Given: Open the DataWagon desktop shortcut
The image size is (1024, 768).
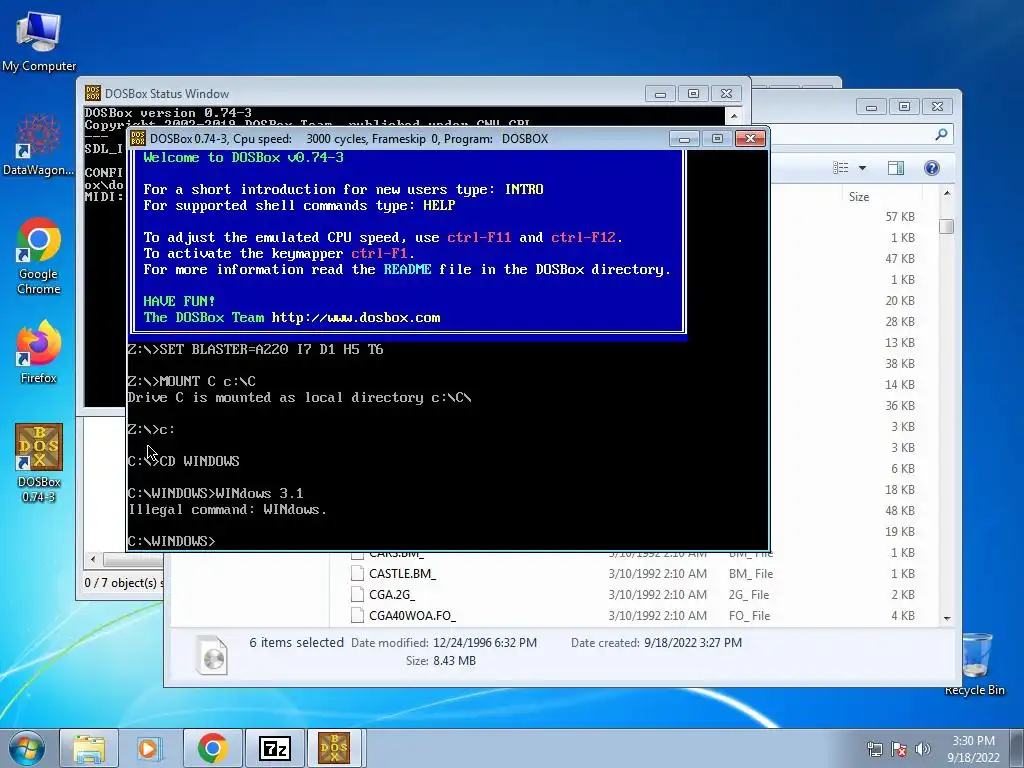Looking at the screenshot, I should tap(39, 144).
